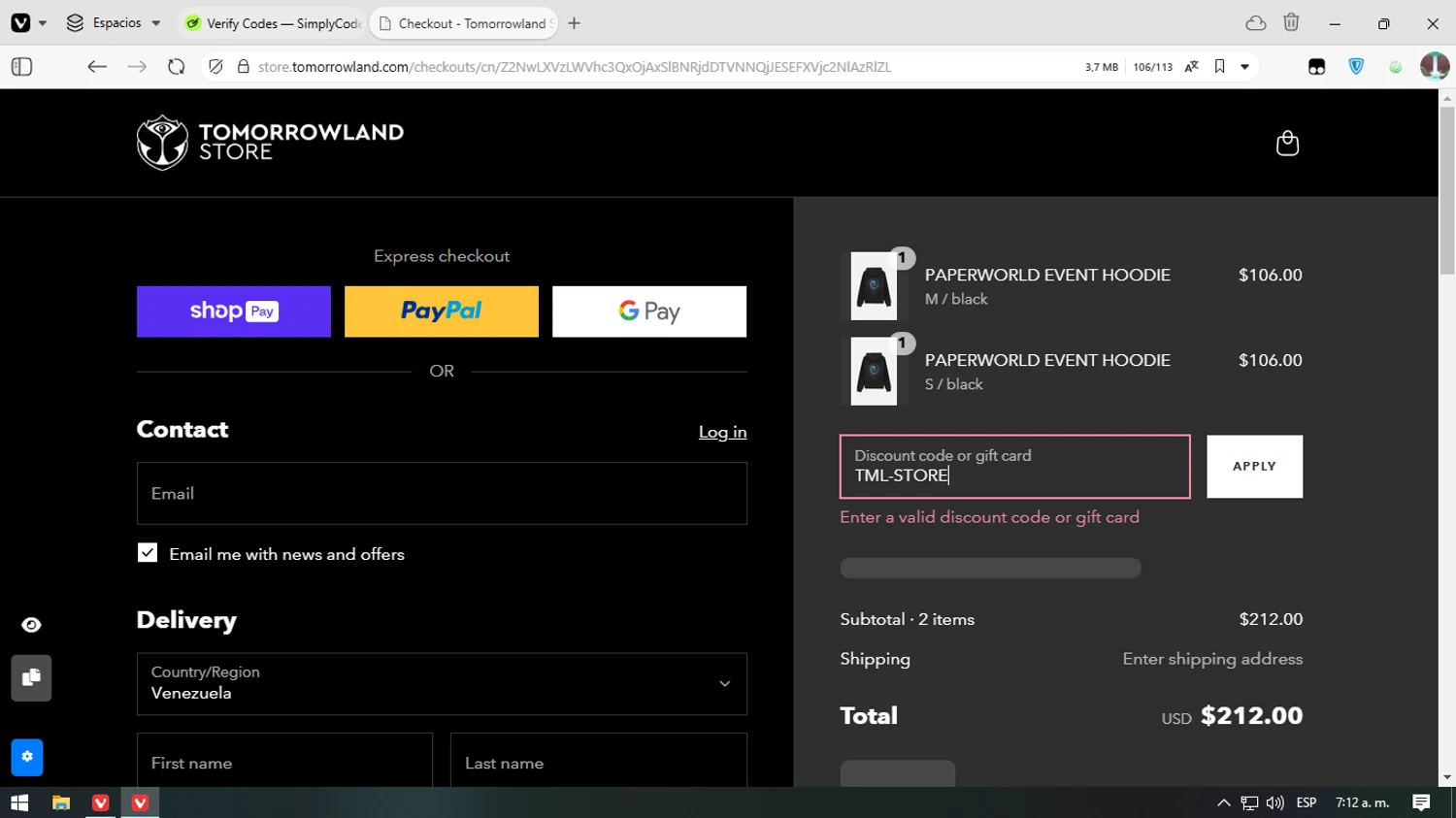Screen dimensions: 1456x818
Task: Select the Checkout - Tomorrowland tab
Action: [463, 23]
